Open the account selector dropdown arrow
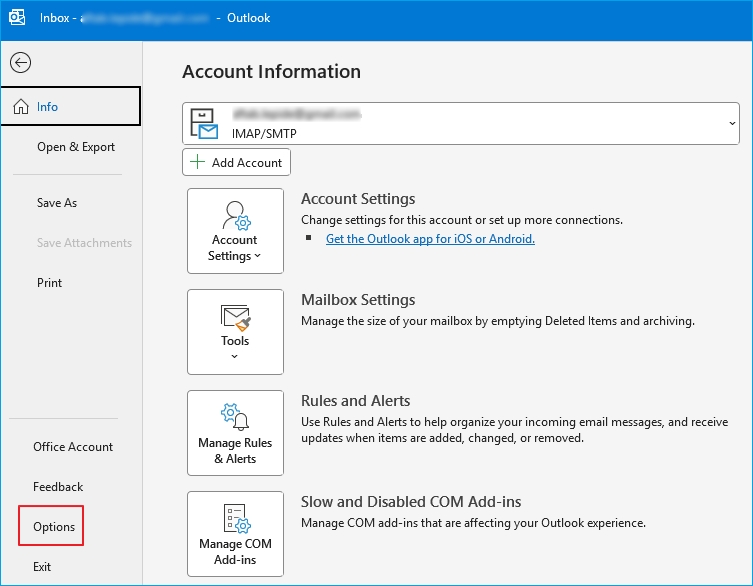Image resolution: width=753 pixels, height=586 pixels. 732,123
